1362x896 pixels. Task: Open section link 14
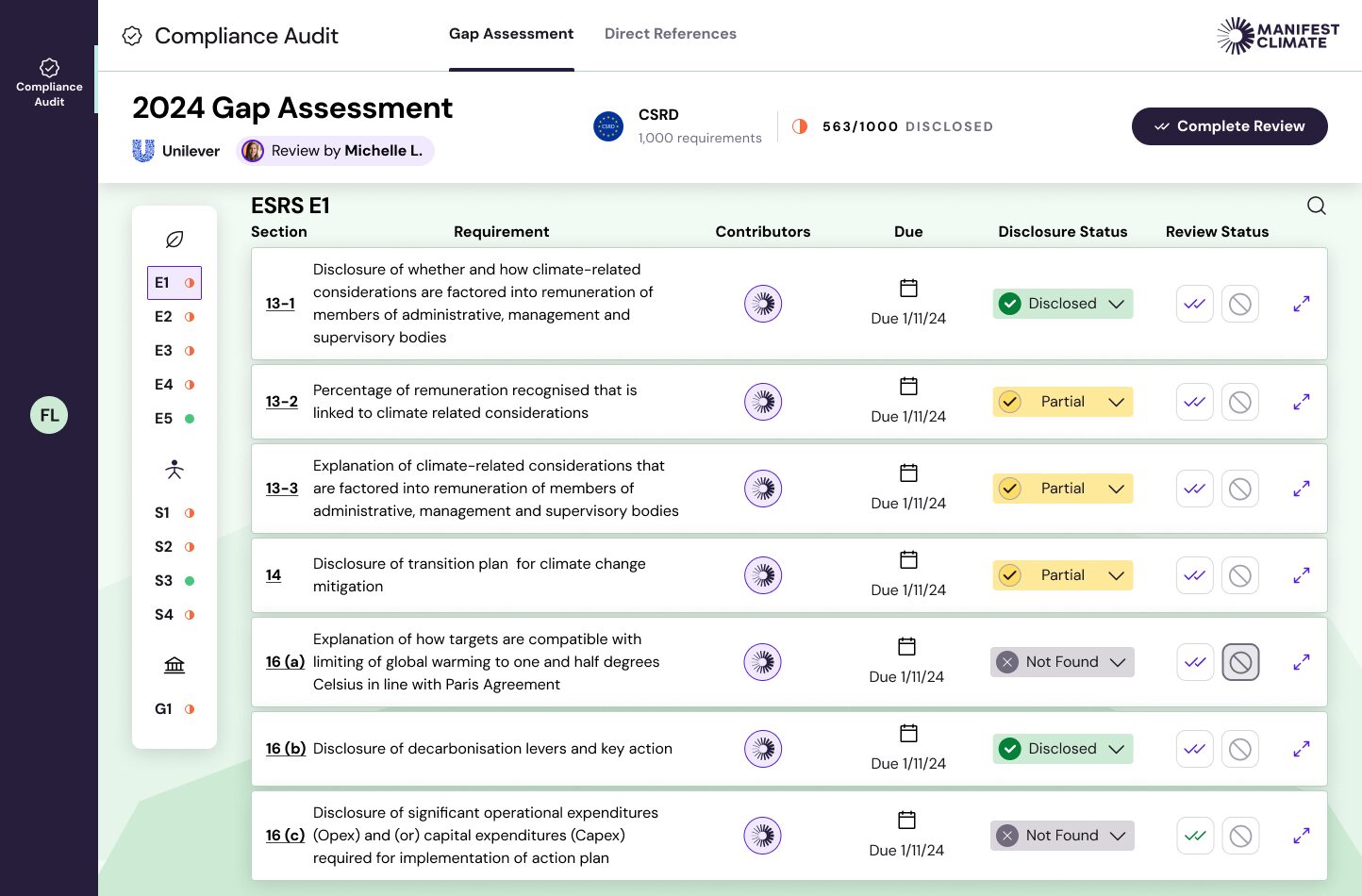[x=274, y=575]
